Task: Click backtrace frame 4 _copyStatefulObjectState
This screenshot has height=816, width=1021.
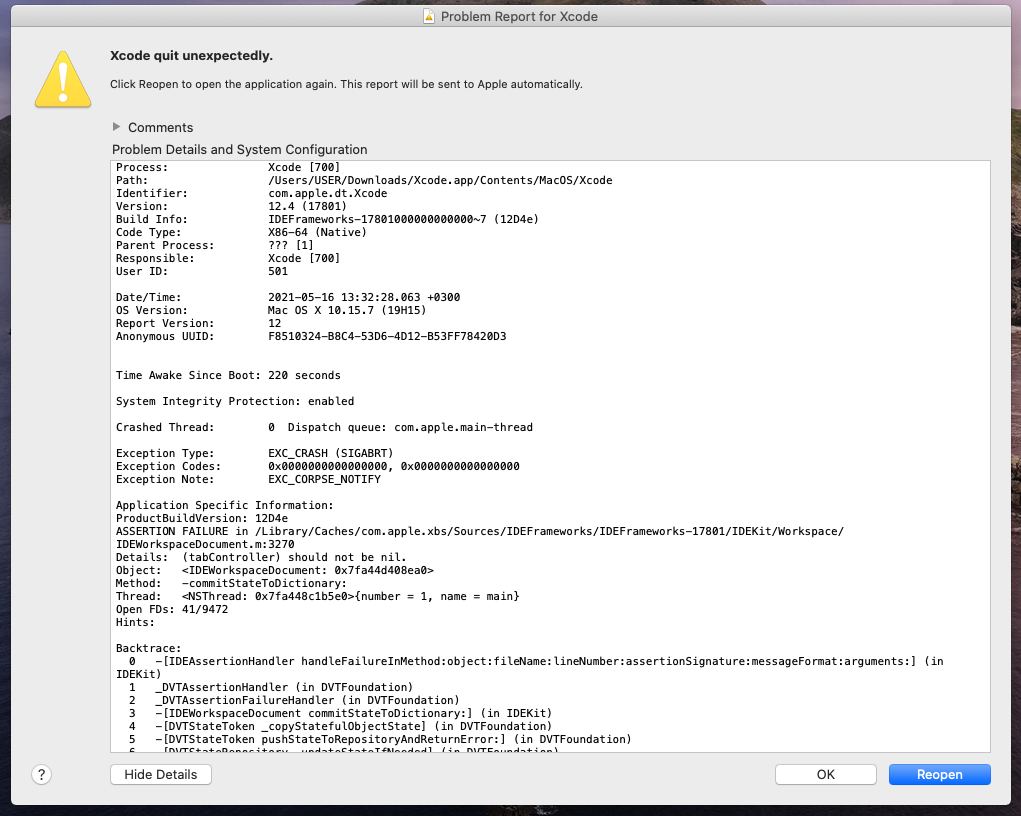Action: [341, 727]
